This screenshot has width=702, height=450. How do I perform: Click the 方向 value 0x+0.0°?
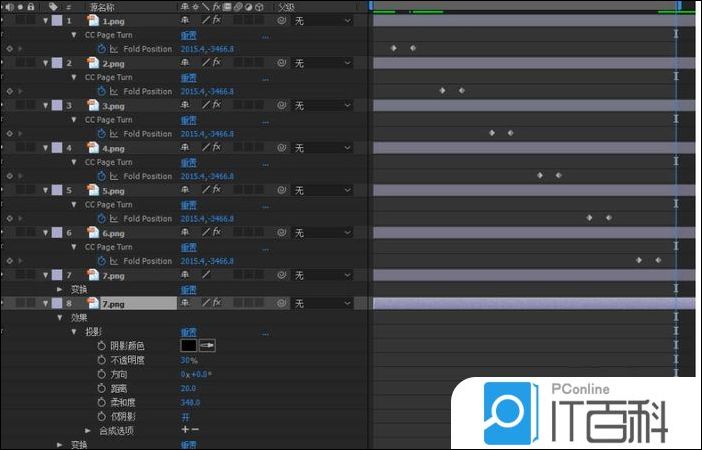(x=196, y=374)
